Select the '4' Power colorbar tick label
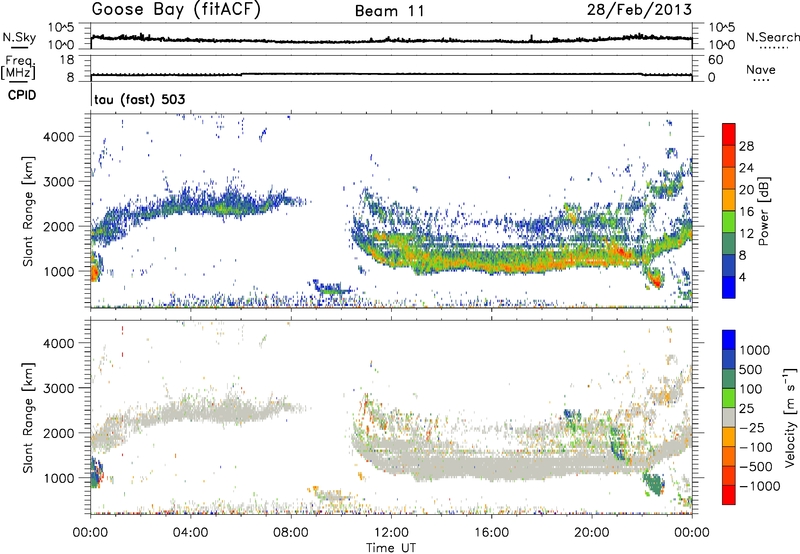 click(x=742, y=277)
